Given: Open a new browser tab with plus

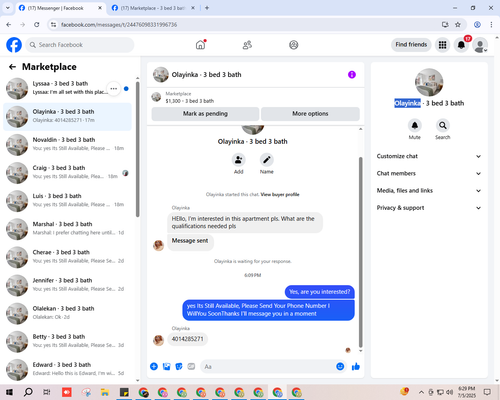Looking at the screenshot, I should [207, 8].
